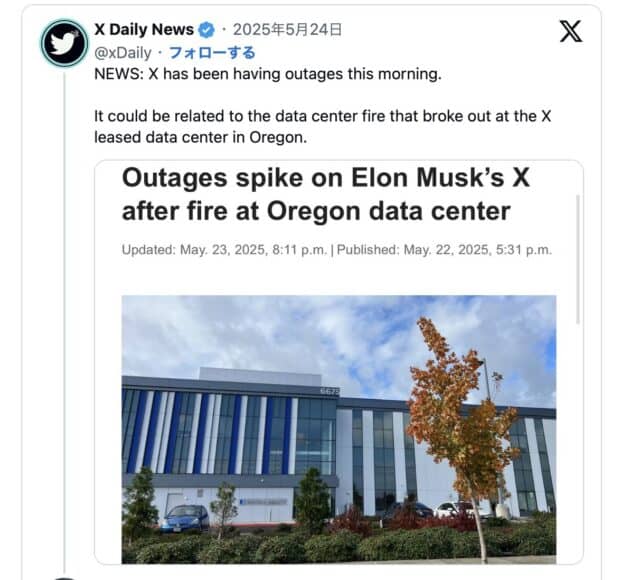Click the blue verified badge icon
The image size is (621, 580).
pos(208,30)
